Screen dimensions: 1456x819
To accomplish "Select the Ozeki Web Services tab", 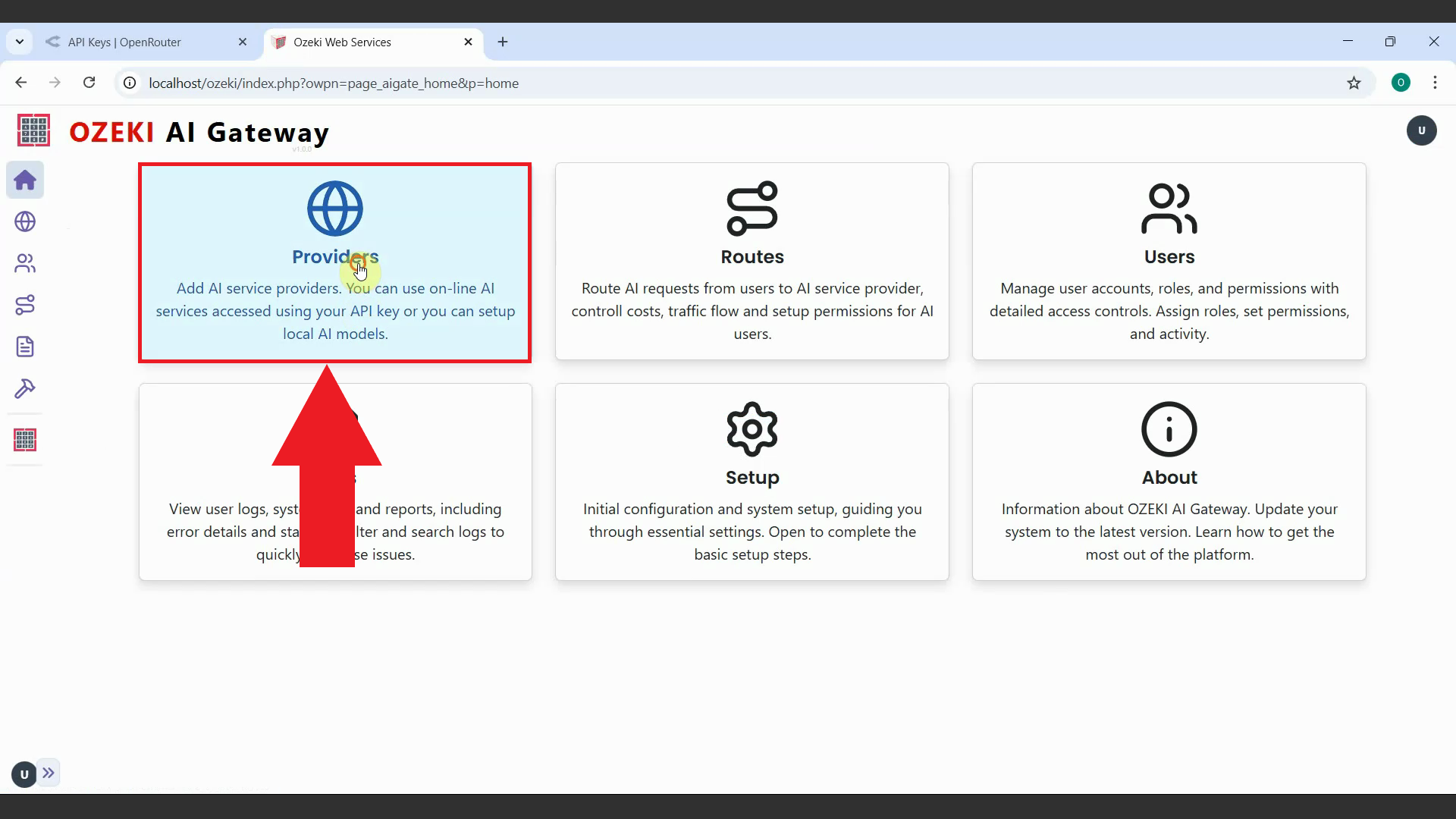I will (351, 42).
